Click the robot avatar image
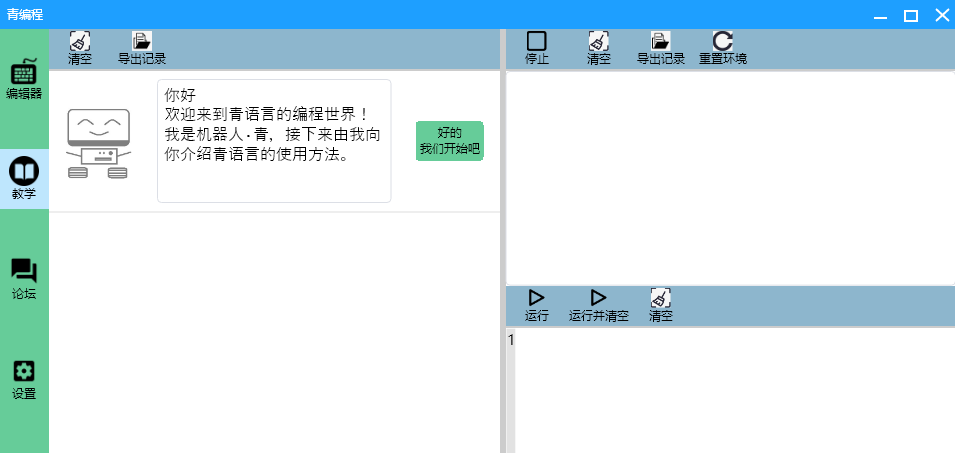 (x=98, y=141)
